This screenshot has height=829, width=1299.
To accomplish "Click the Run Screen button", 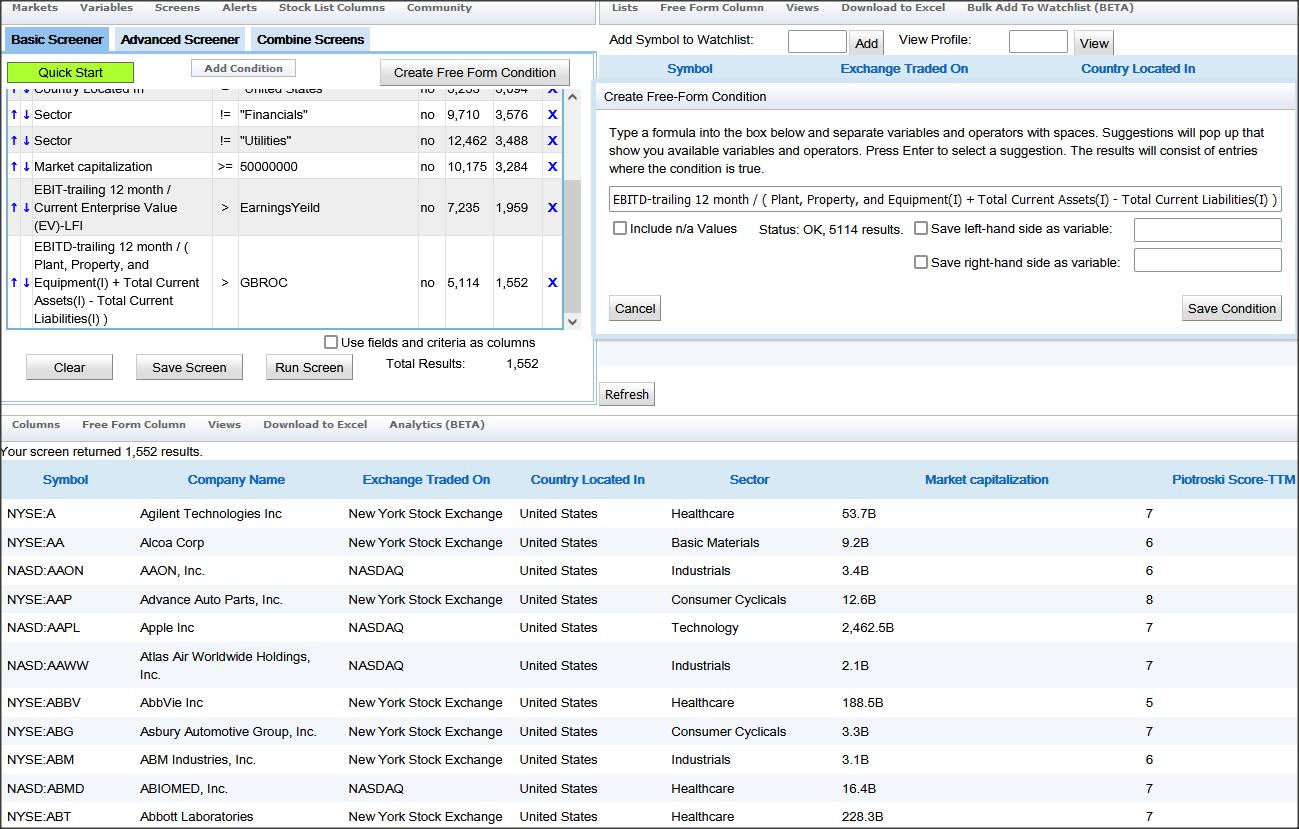I will pyautogui.click(x=309, y=367).
